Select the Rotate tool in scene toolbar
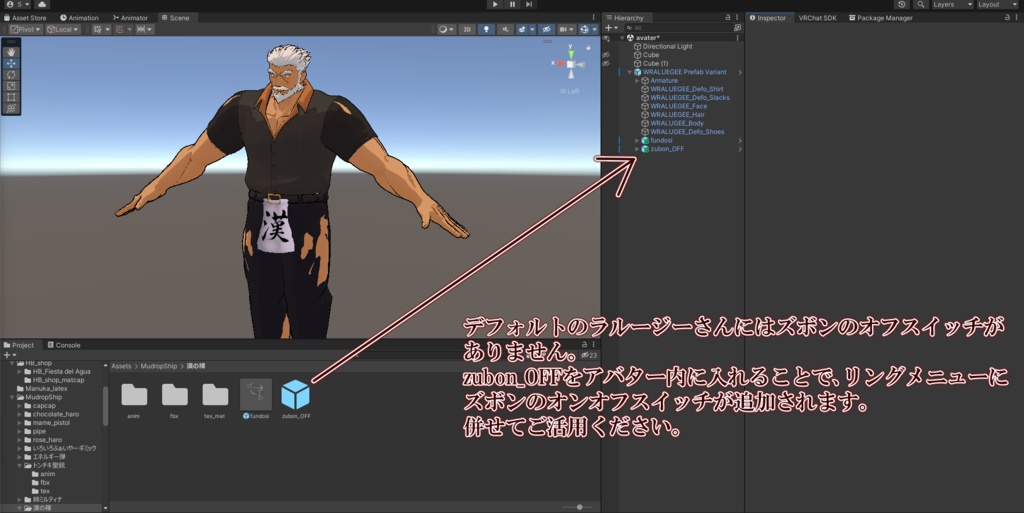1024x513 pixels. tap(11, 74)
